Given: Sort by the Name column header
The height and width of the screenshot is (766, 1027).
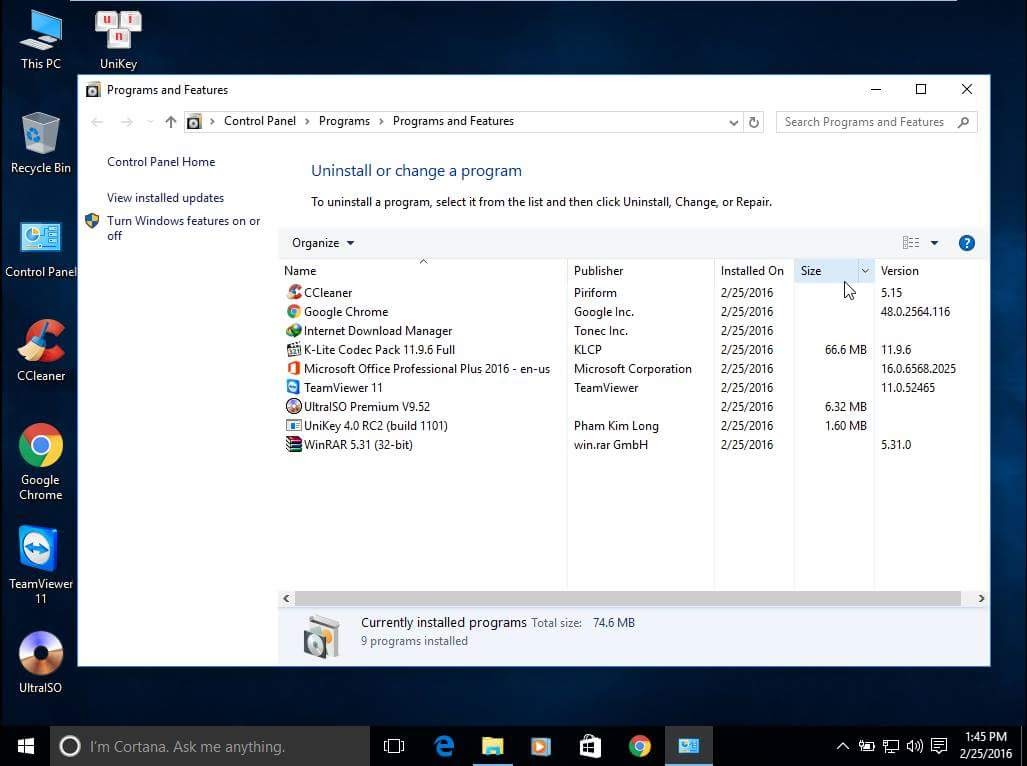Looking at the screenshot, I should pos(424,270).
